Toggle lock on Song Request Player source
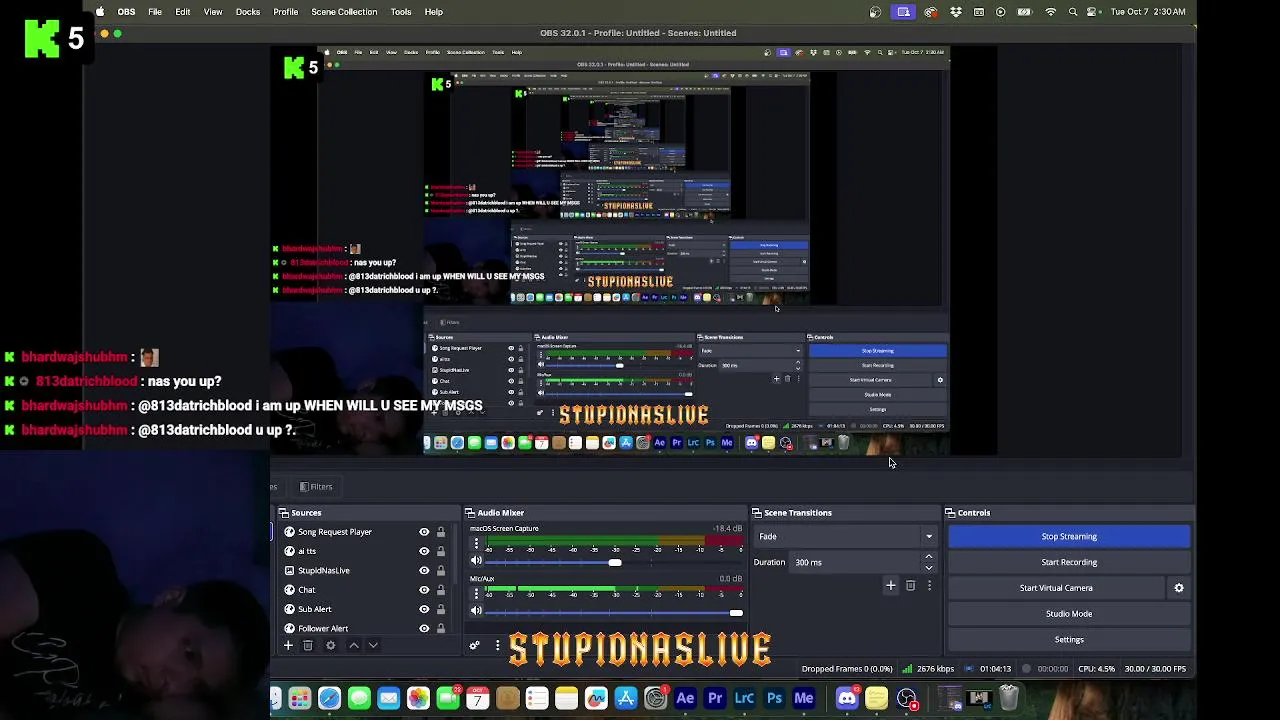 (x=441, y=532)
